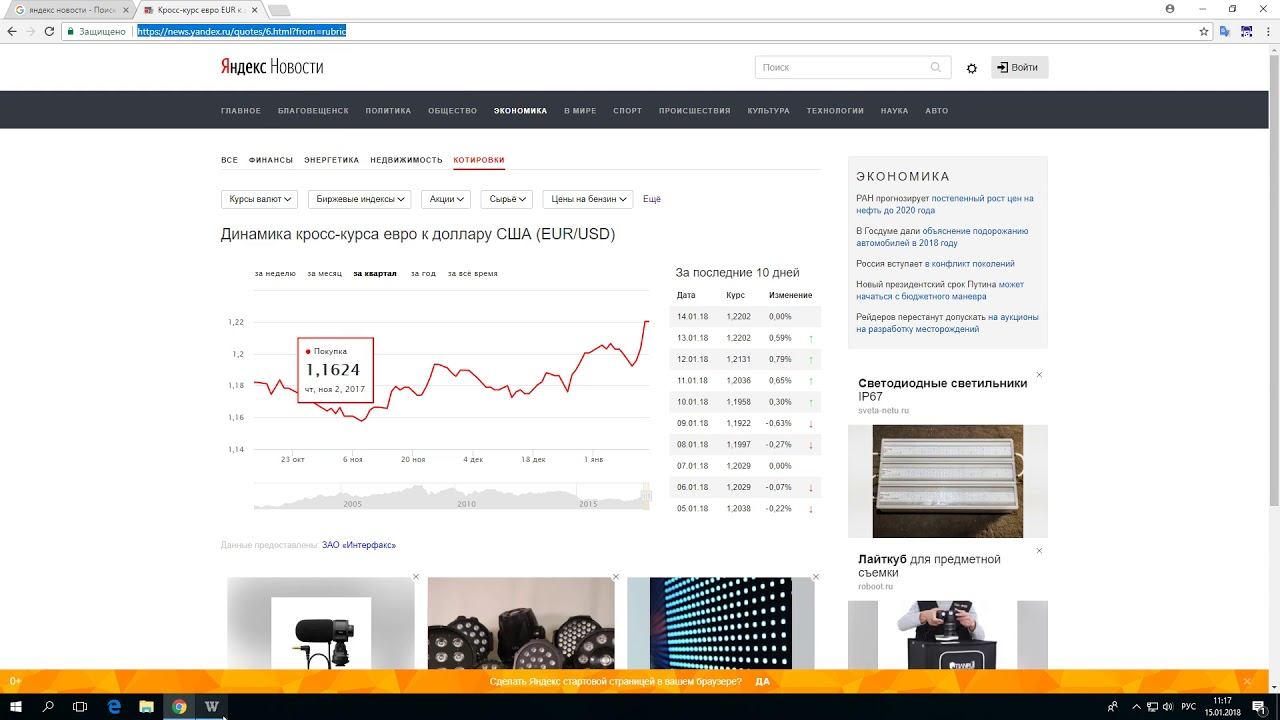Close the Кросс-курс евро browser tab

tap(254, 9)
